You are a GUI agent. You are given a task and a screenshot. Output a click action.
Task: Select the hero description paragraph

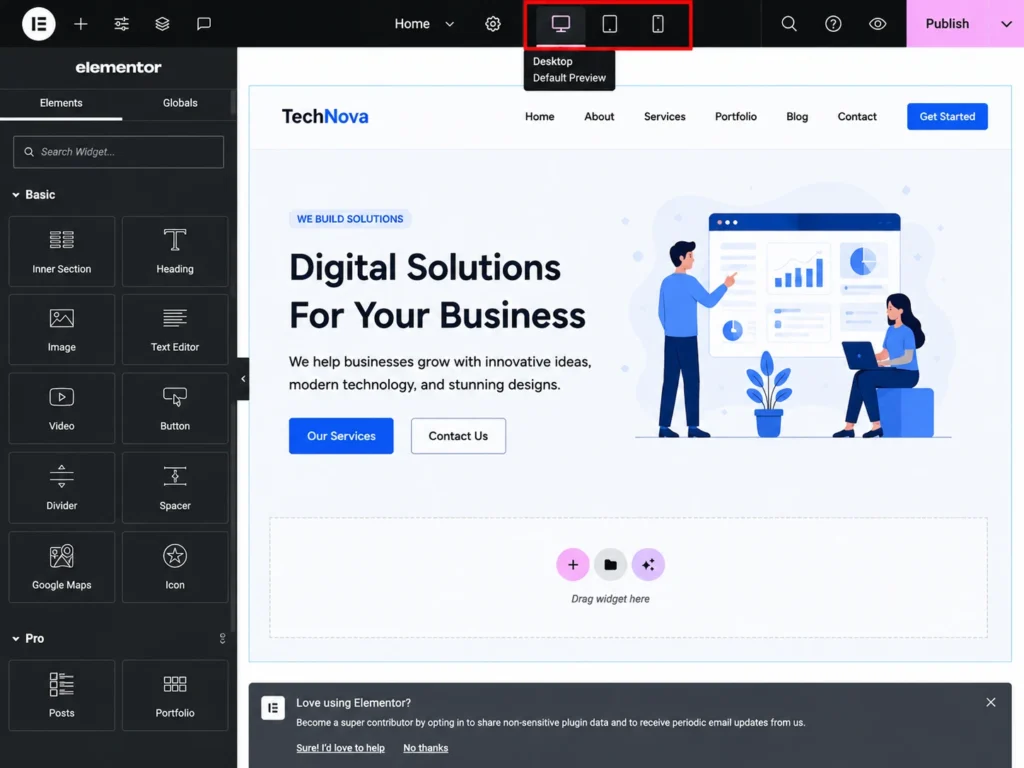click(440, 373)
